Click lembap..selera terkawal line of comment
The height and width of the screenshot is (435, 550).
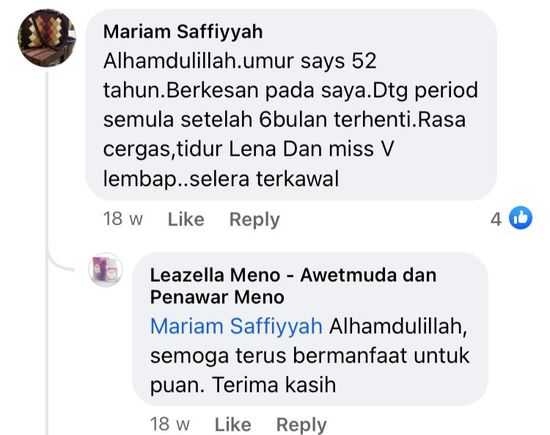221,179
